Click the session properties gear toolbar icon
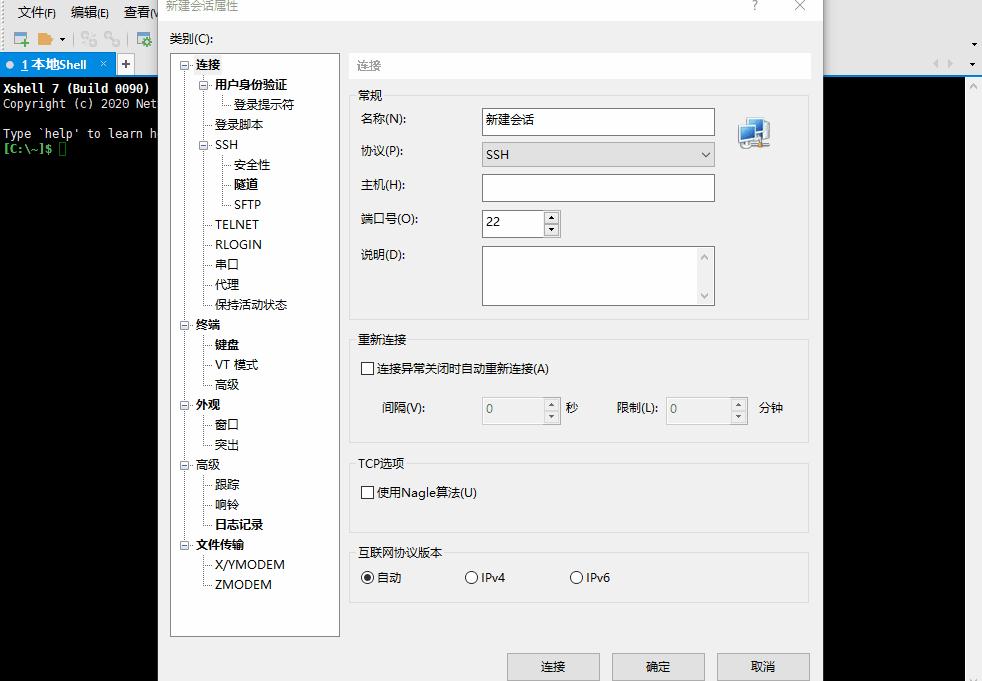Image resolution: width=982 pixels, height=681 pixels. 144,38
